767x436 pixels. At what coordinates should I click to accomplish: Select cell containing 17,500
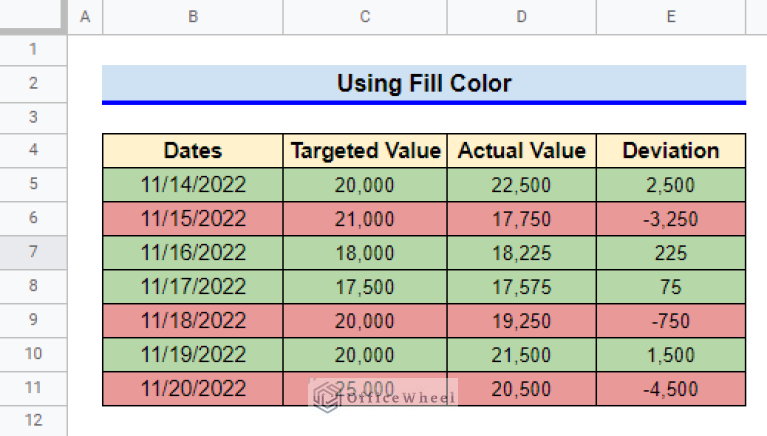pos(365,287)
